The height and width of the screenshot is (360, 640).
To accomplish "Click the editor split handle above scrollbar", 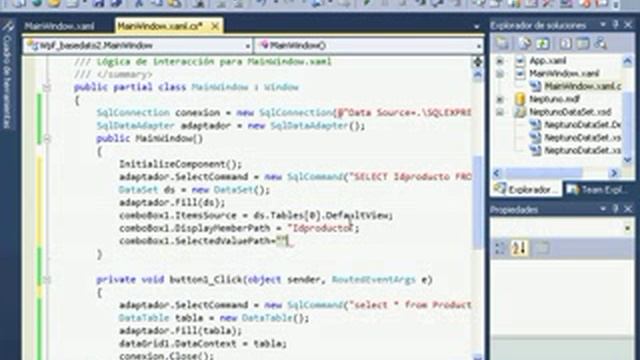I will (477, 62).
